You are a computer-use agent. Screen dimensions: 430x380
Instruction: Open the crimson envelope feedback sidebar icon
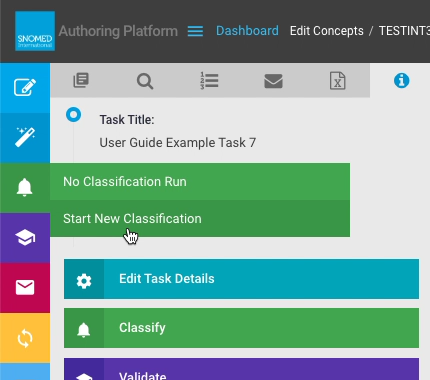(25, 288)
